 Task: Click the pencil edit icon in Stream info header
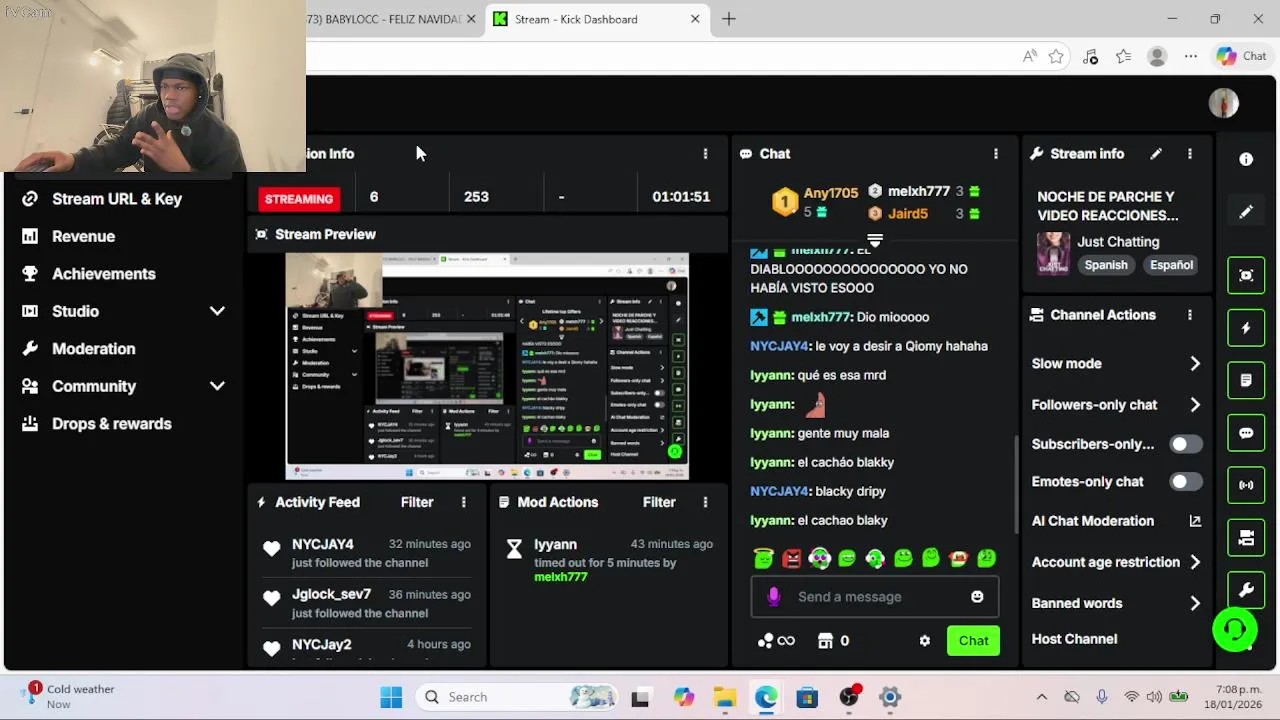click(1156, 154)
